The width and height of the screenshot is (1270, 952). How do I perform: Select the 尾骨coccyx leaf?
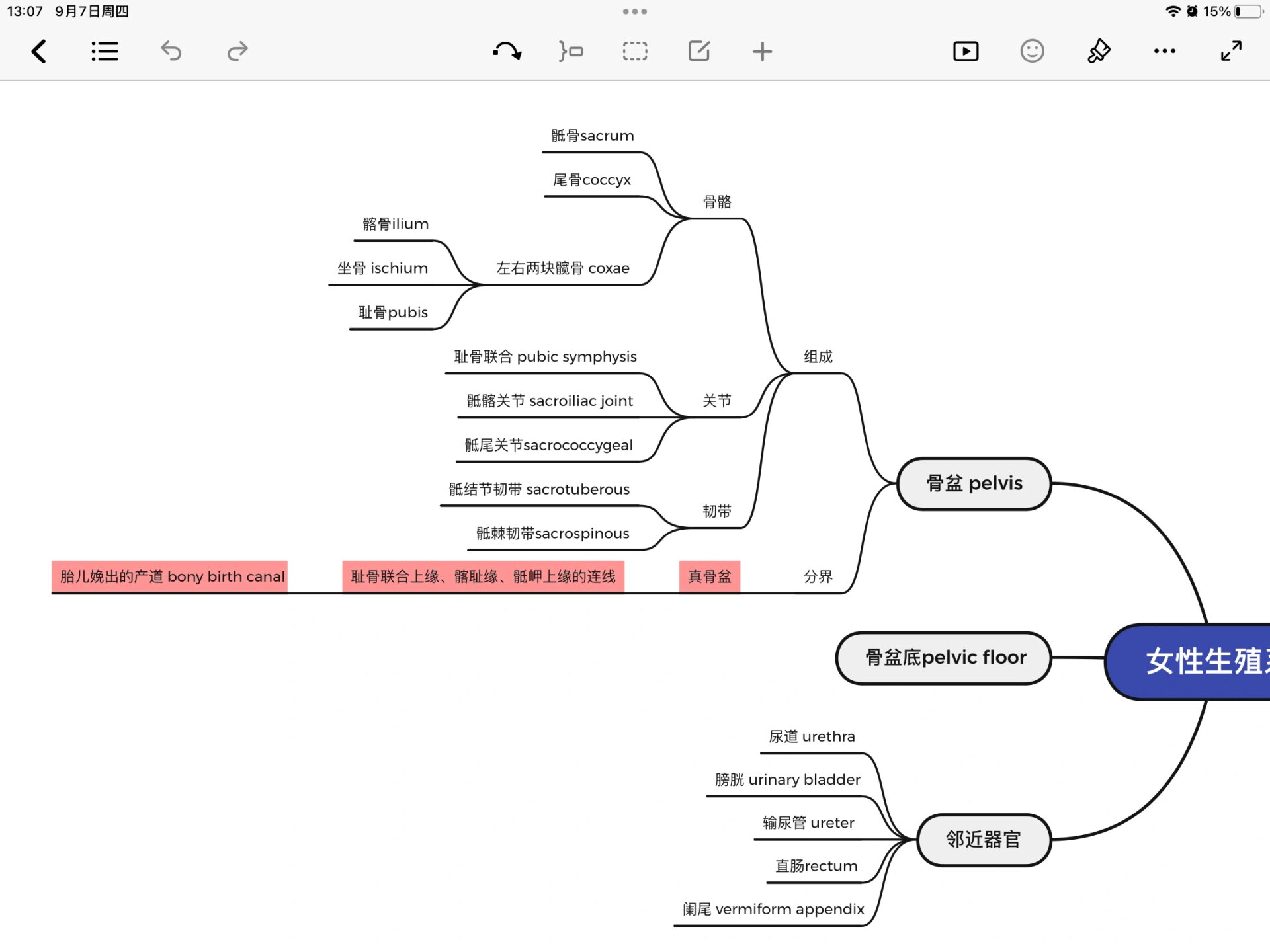592,180
